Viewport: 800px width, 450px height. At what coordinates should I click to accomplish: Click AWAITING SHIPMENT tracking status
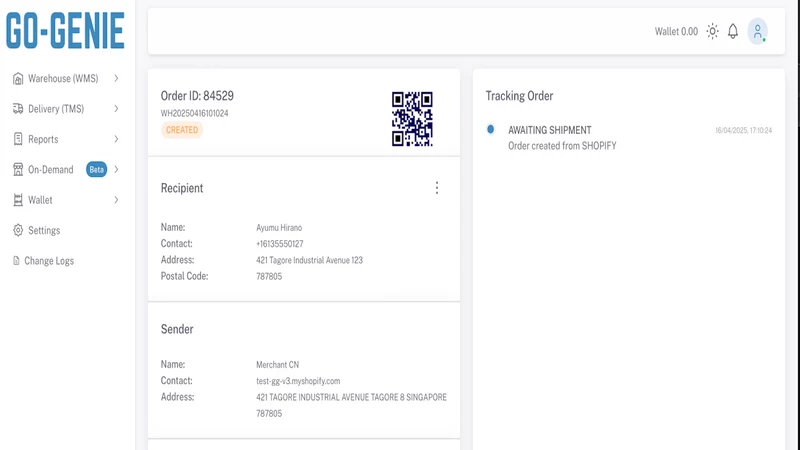[x=549, y=130]
